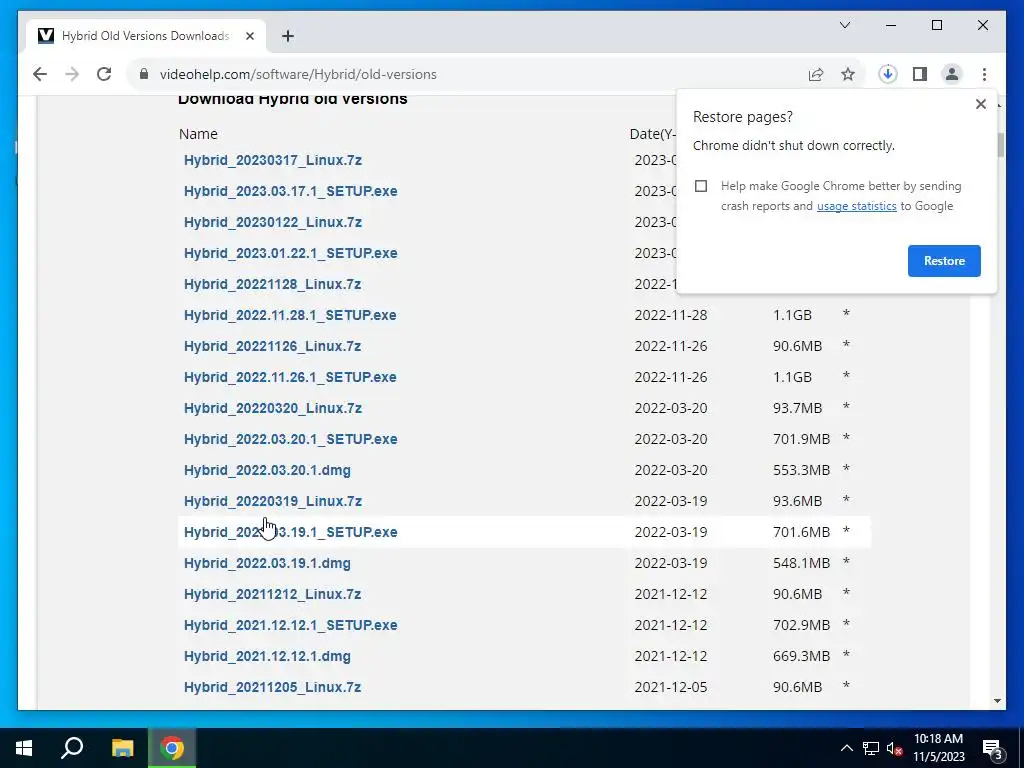Click the Hybrid_2022.03.20.1.dmg link
The height and width of the screenshot is (768, 1024).
coord(267,470)
